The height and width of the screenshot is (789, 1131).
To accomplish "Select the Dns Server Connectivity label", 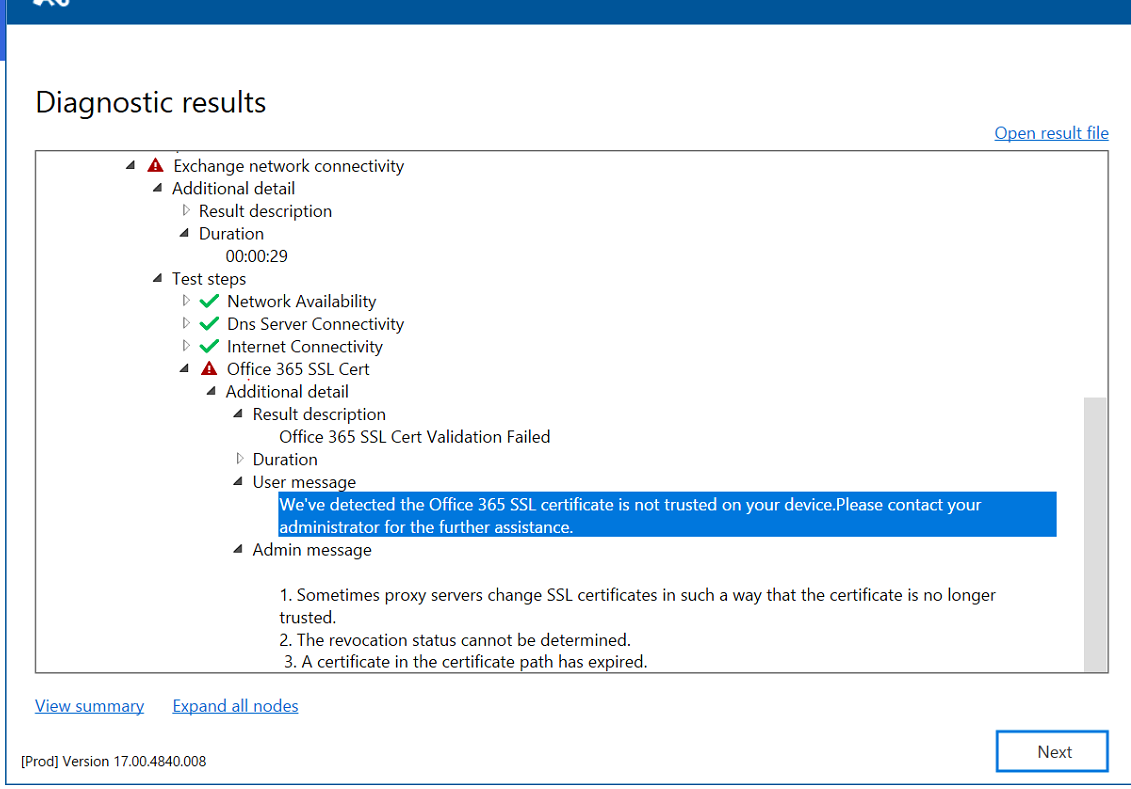I will [x=315, y=324].
